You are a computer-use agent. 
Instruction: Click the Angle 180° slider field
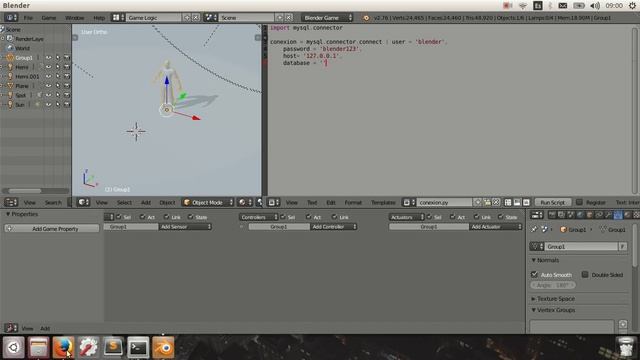click(553, 285)
